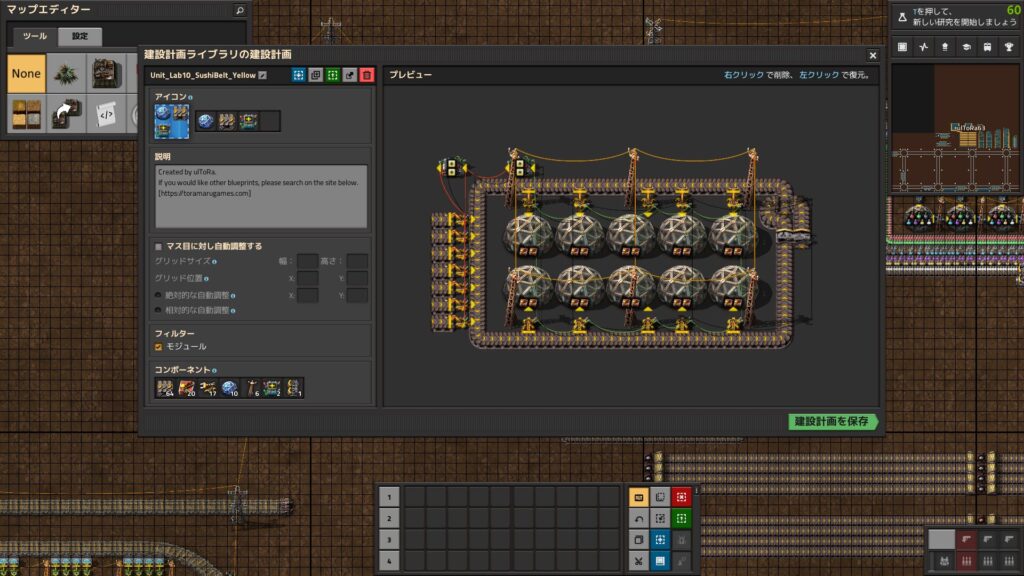Click the splitter component (1)

click(293, 388)
